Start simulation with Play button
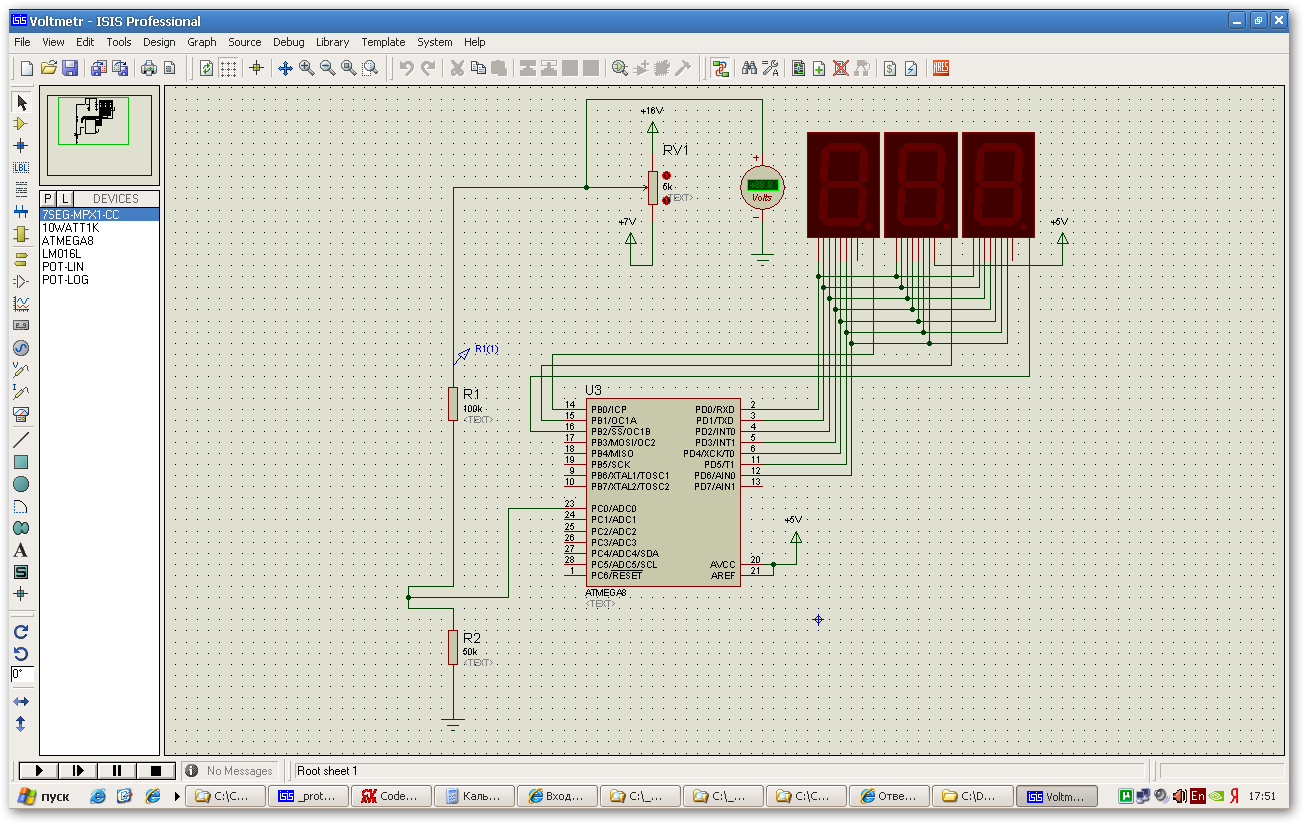 [x=39, y=770]
